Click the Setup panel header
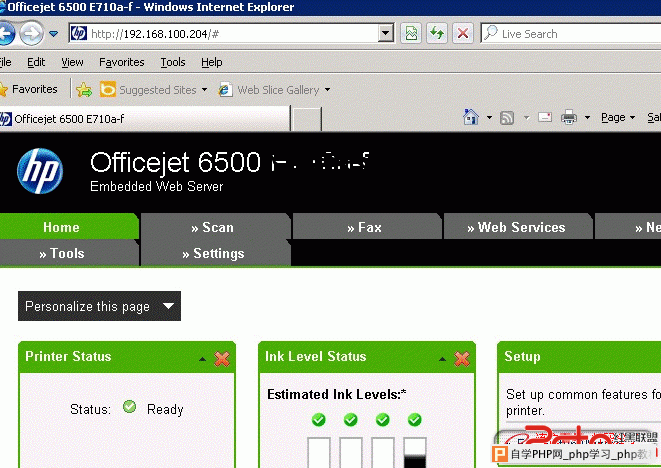Viewport: 661px width, 468px height. coord(579,357)
